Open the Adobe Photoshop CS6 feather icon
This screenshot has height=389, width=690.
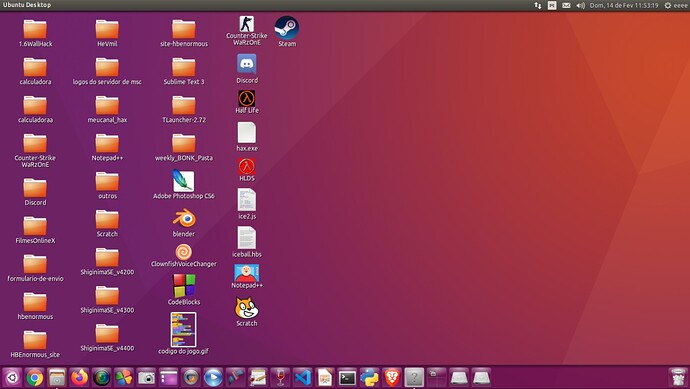pyautogui.click(x=184, y=180)
